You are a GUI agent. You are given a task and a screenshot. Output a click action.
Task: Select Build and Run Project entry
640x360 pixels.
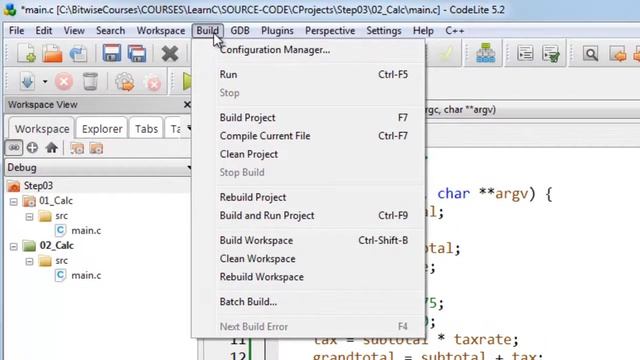[x=309, y=216]
